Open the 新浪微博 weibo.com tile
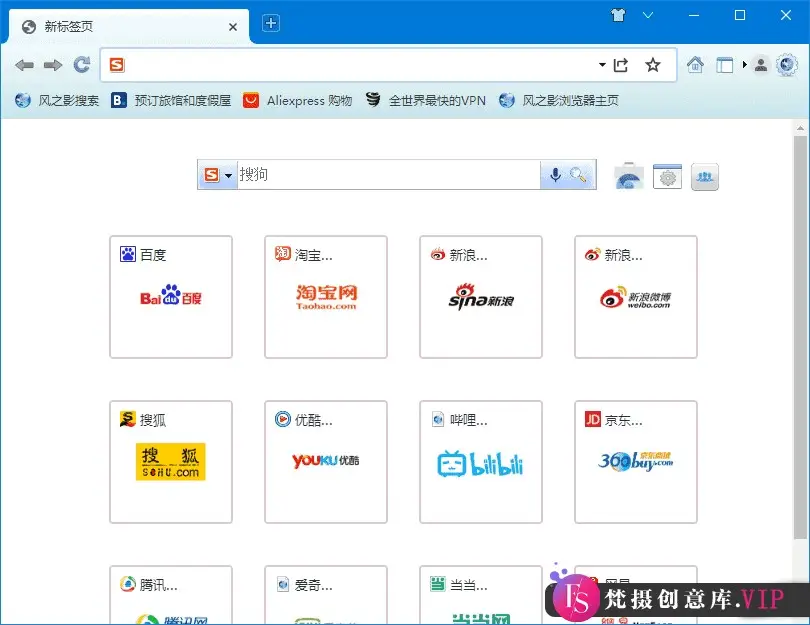This screenshot has height=625, width=810. [636, 297]
